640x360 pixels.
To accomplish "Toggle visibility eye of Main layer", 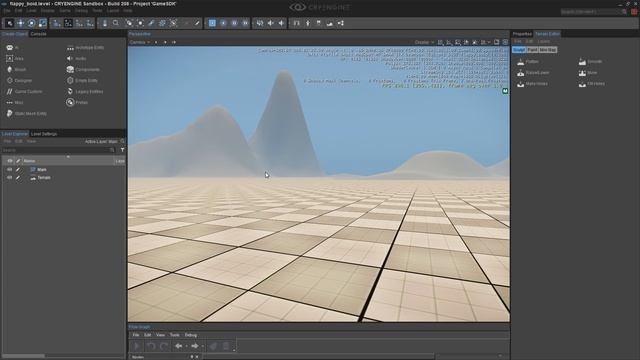I will pyautogui.click(x=9, y=169).
